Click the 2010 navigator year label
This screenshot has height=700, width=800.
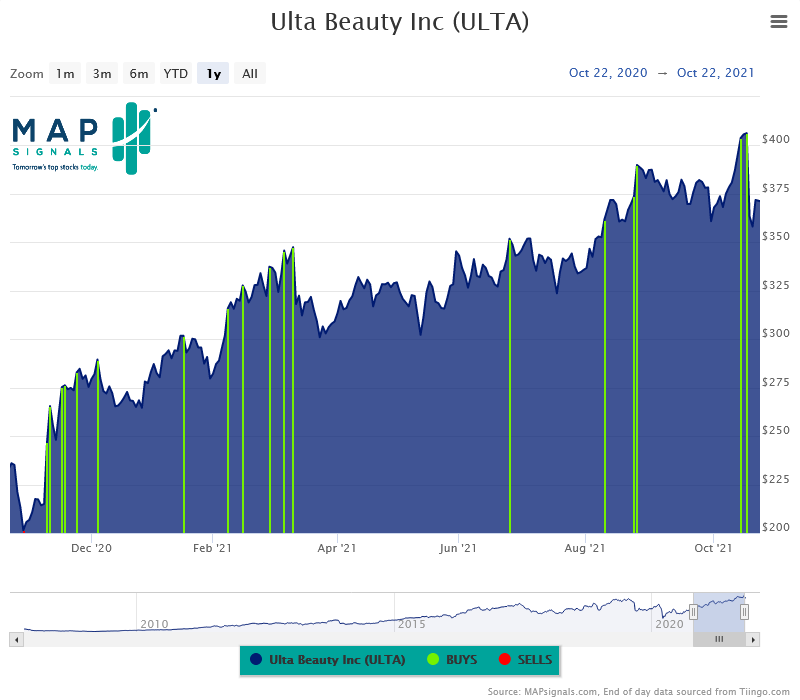coord(154,624)
